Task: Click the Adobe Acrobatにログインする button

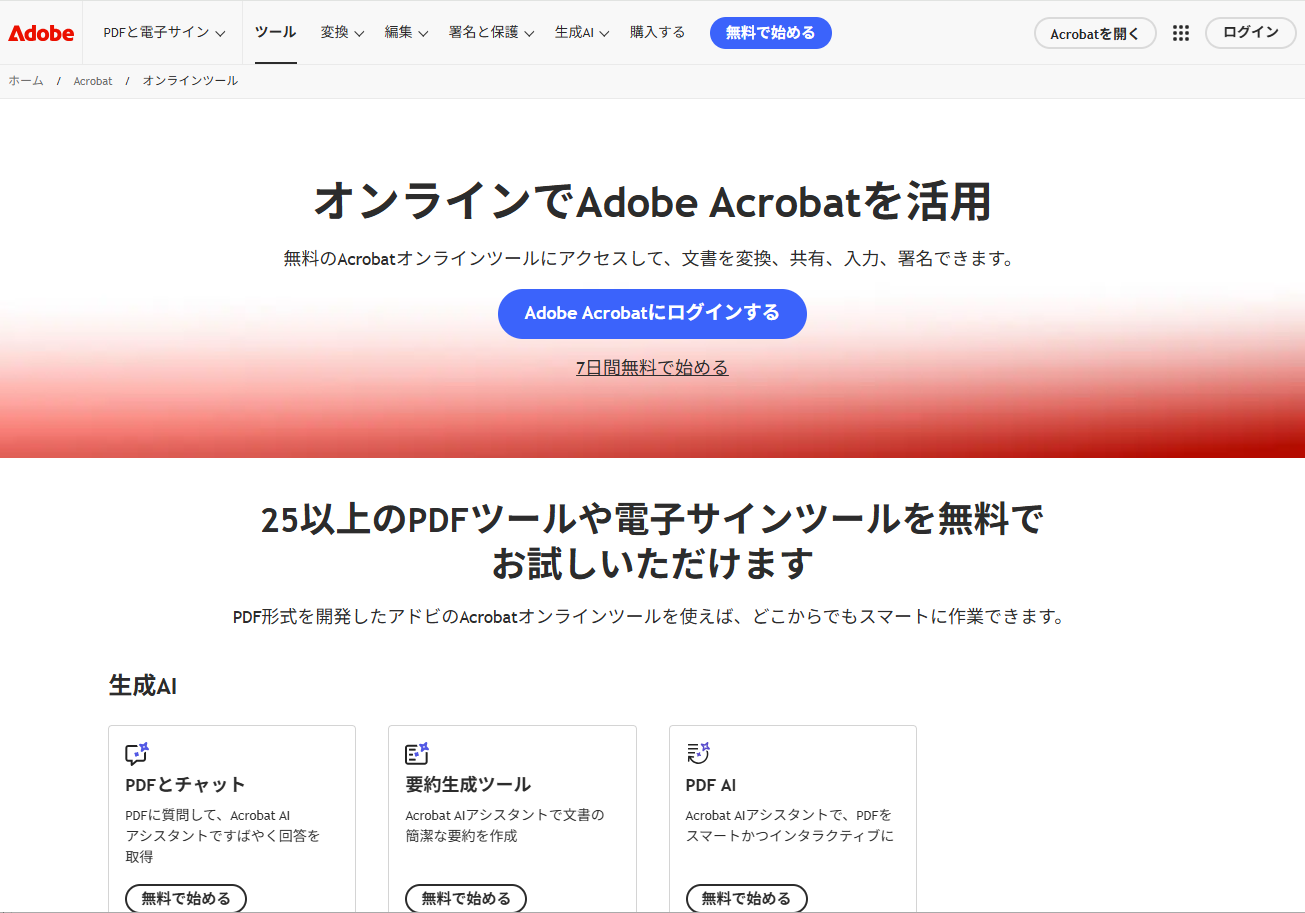Action: (x=652, y=313)
